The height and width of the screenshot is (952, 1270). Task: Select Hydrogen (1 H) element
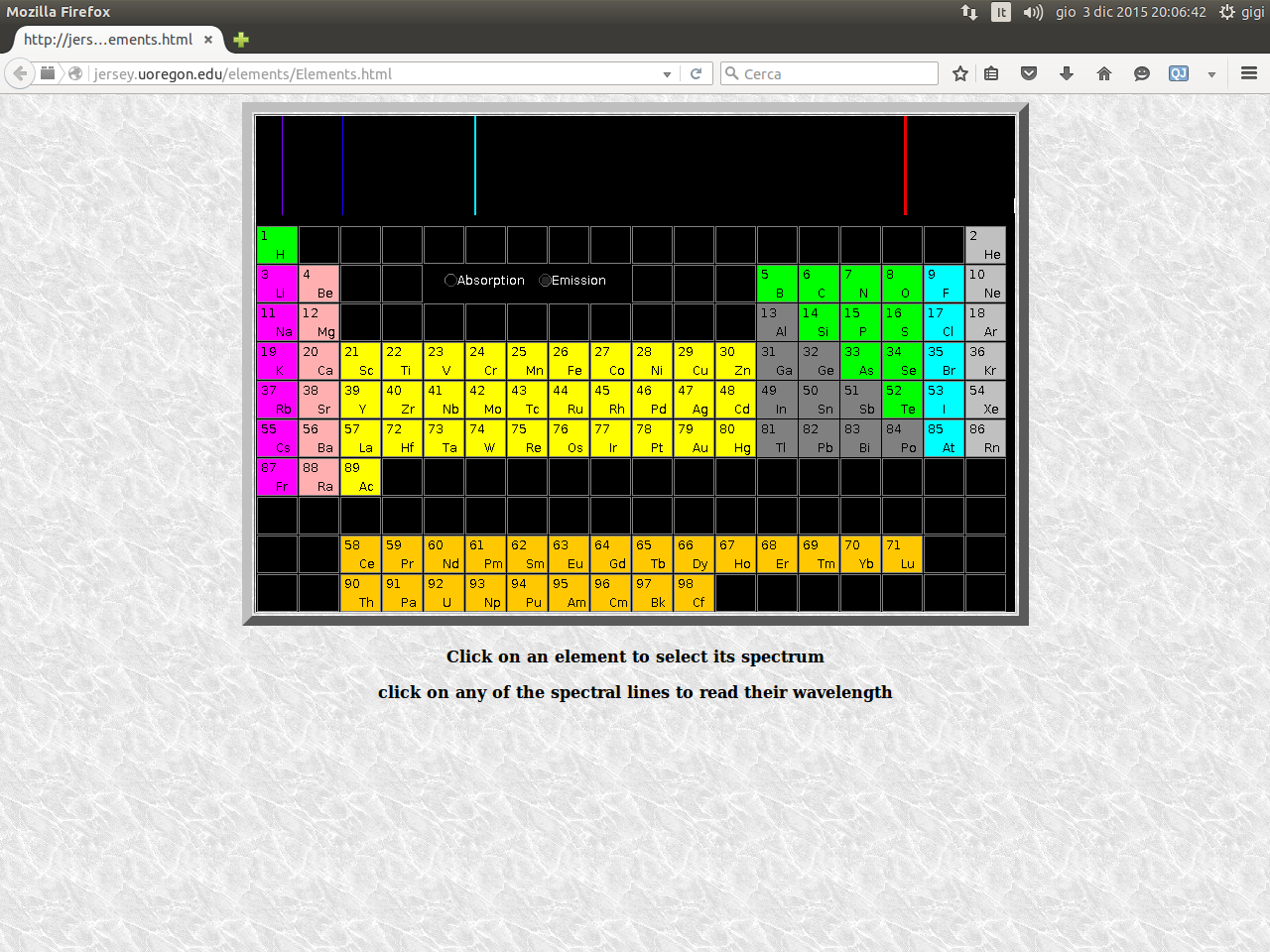(x=278, y=245)
